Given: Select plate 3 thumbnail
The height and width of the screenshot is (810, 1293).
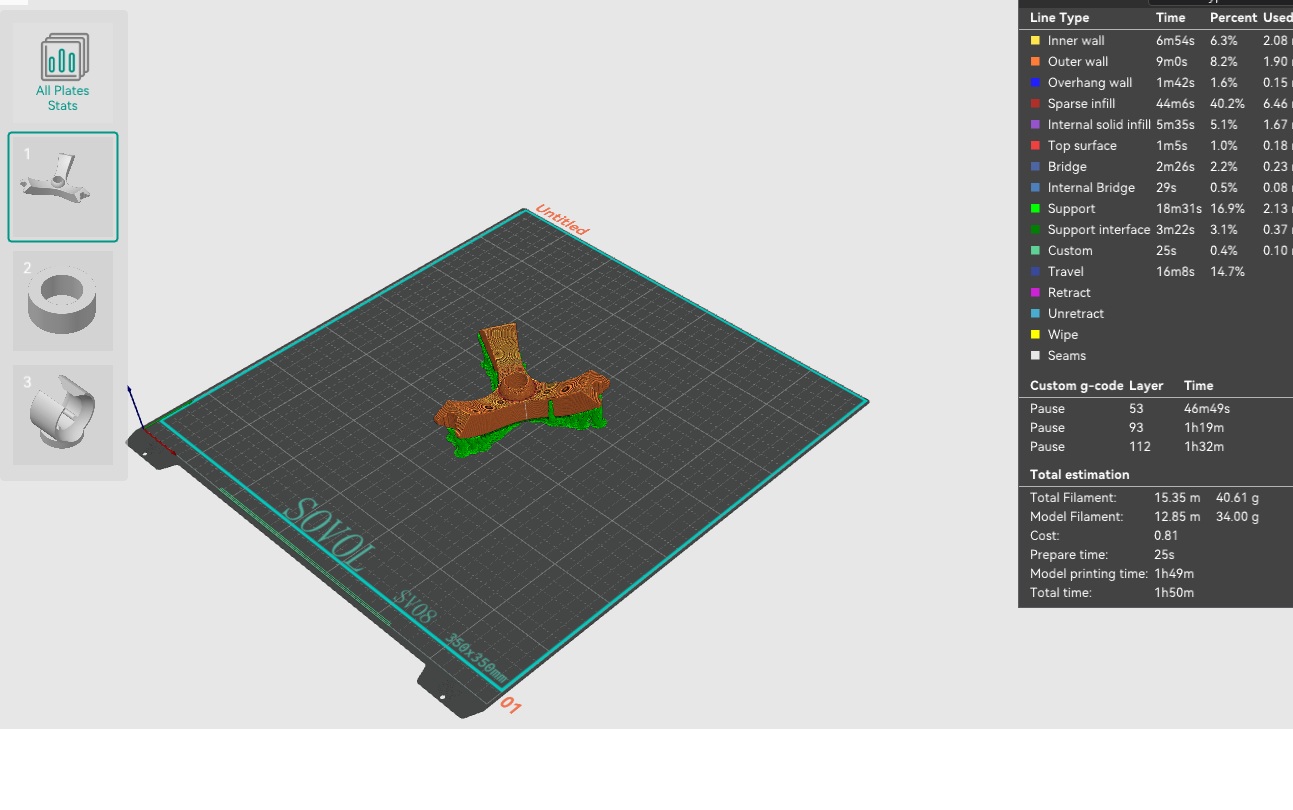Looking at the screenshot, I should [x=63, y=415].
